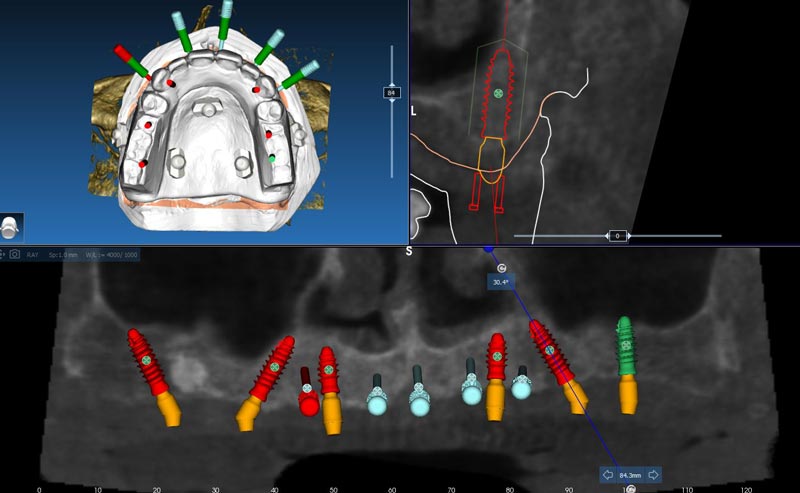This screenshot has height=493, width=800.
Task: Click the vertical slider handle showing 84
Action: tap(391, 92)
